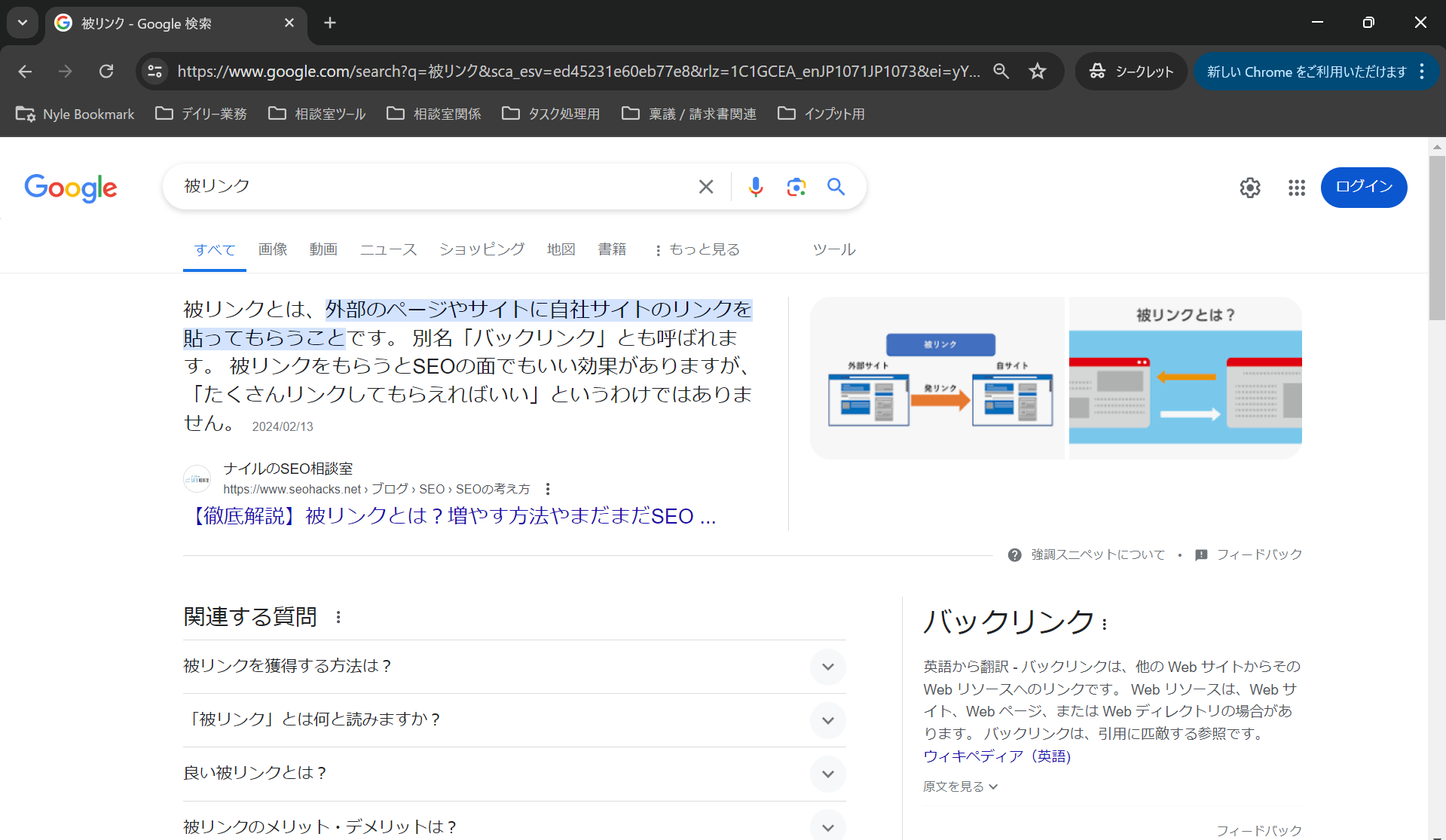This screenshot has width=1446, height=840.
Task: Bookmark this page with the star
Action: coord(1038,72)
